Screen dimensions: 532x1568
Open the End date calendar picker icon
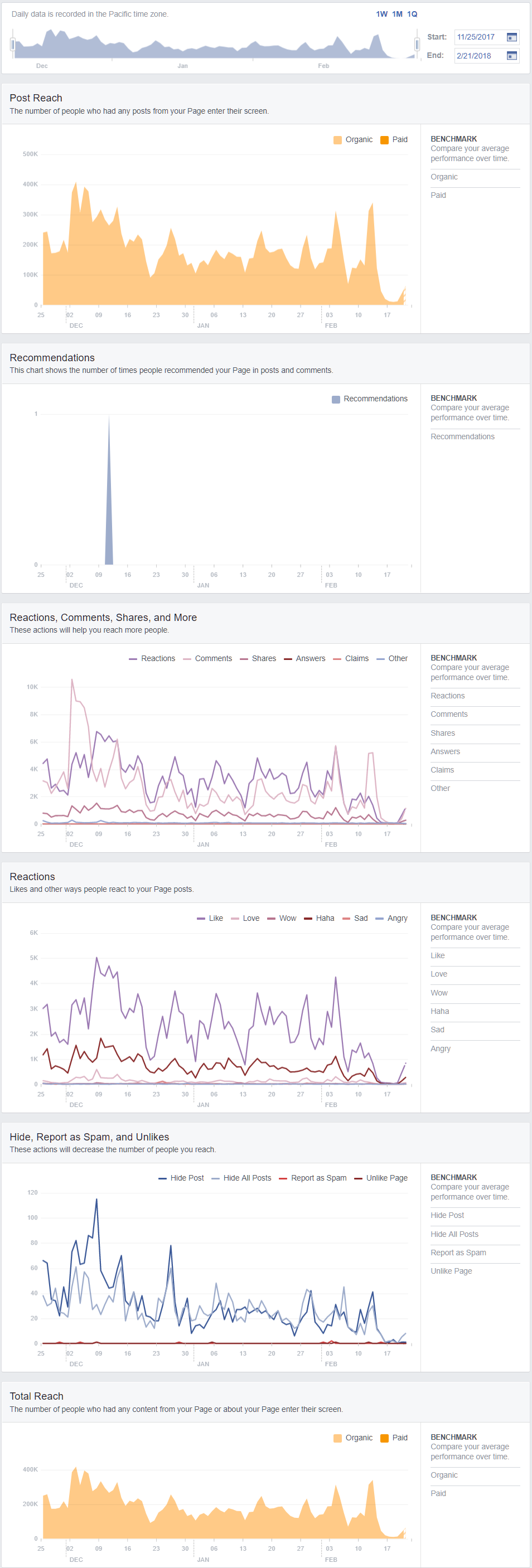tap(511, 56)
